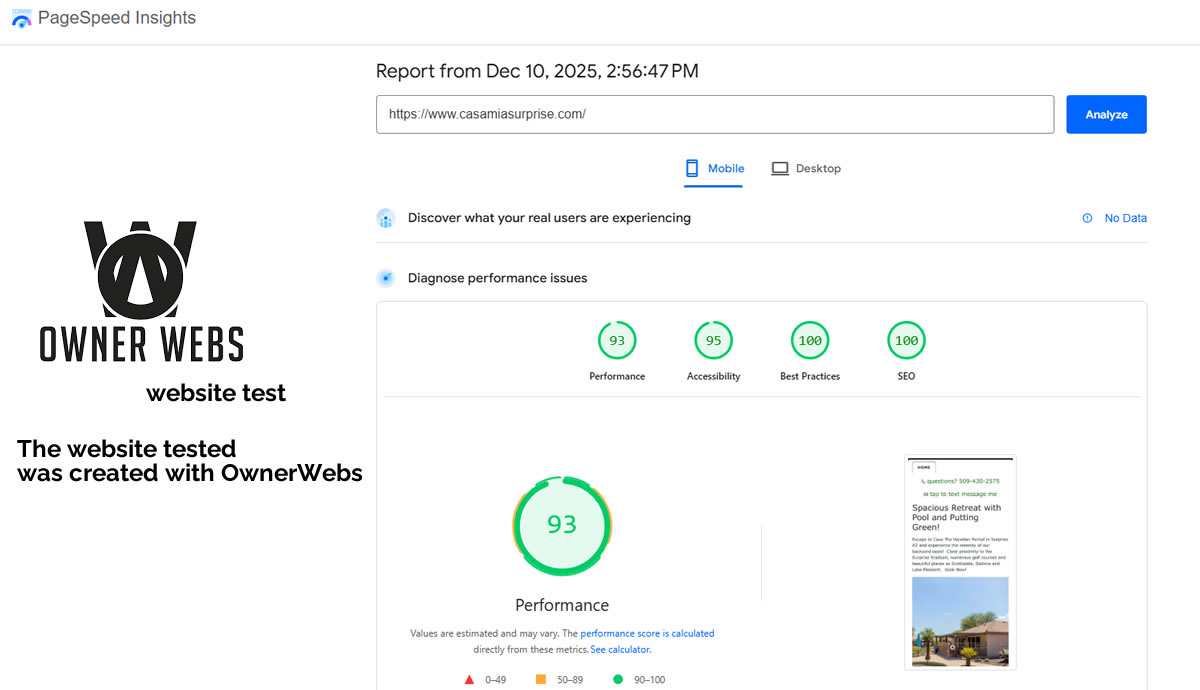The width and height of the screenshot is (1200, 690).
Task: Switch to the Desktop tab
Action: pyautogui.click(x=806, y=169)
